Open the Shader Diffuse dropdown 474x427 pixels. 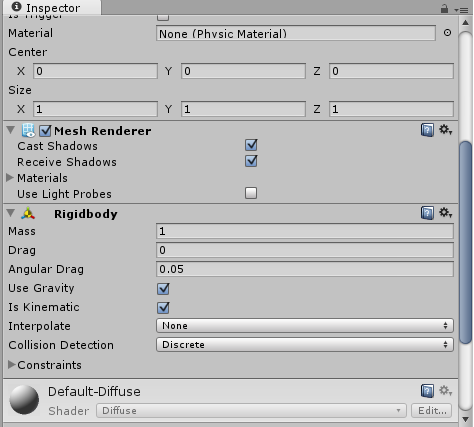point(251,410)
